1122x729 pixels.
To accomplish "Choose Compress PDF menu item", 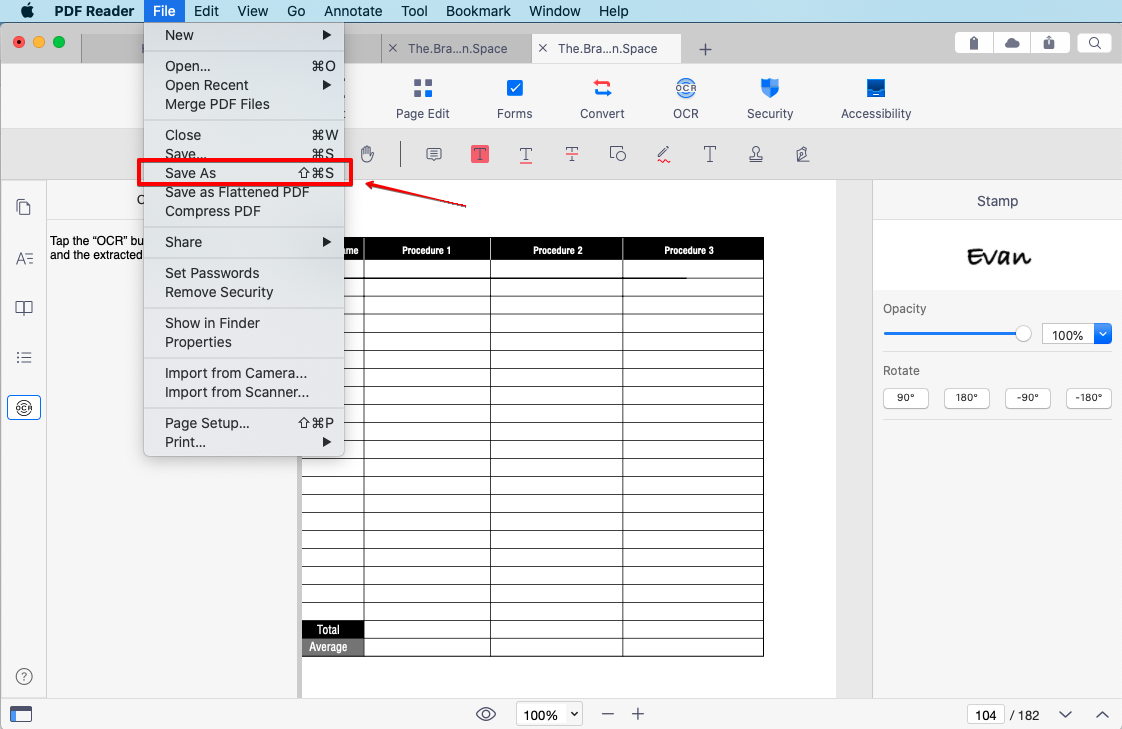I will [x=243, y=211].
